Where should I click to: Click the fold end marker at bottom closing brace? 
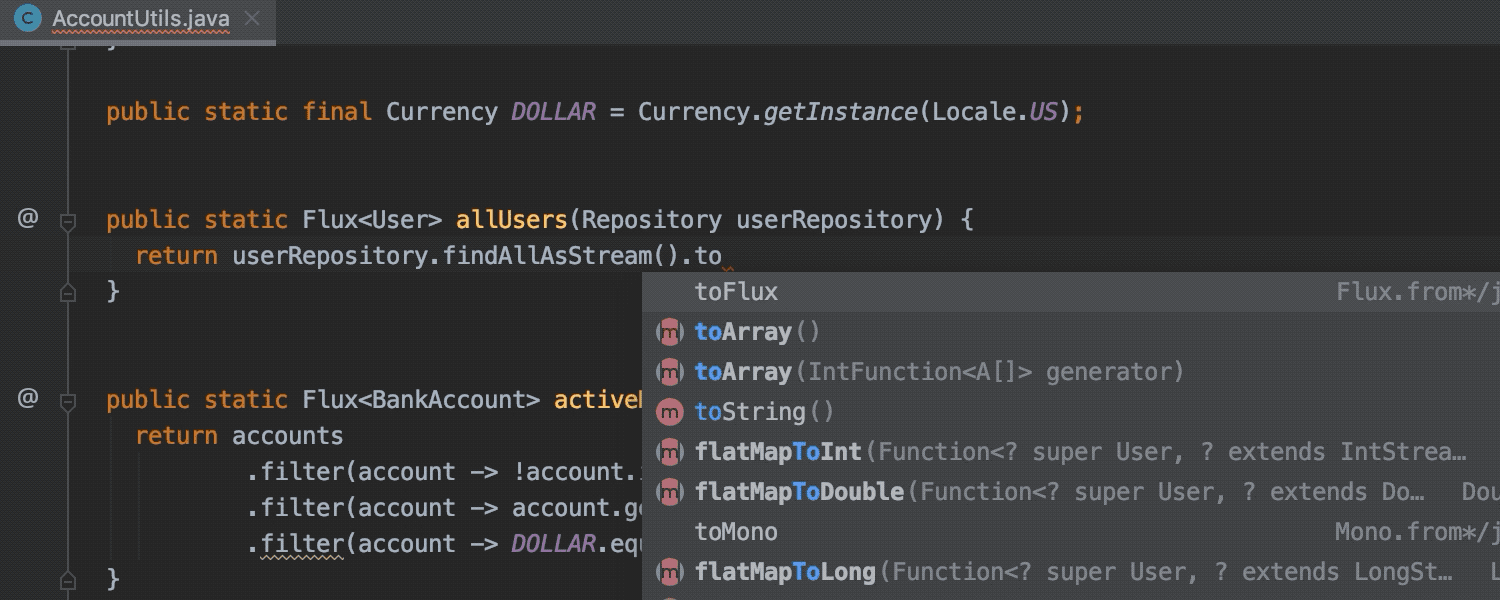[68, 580]
